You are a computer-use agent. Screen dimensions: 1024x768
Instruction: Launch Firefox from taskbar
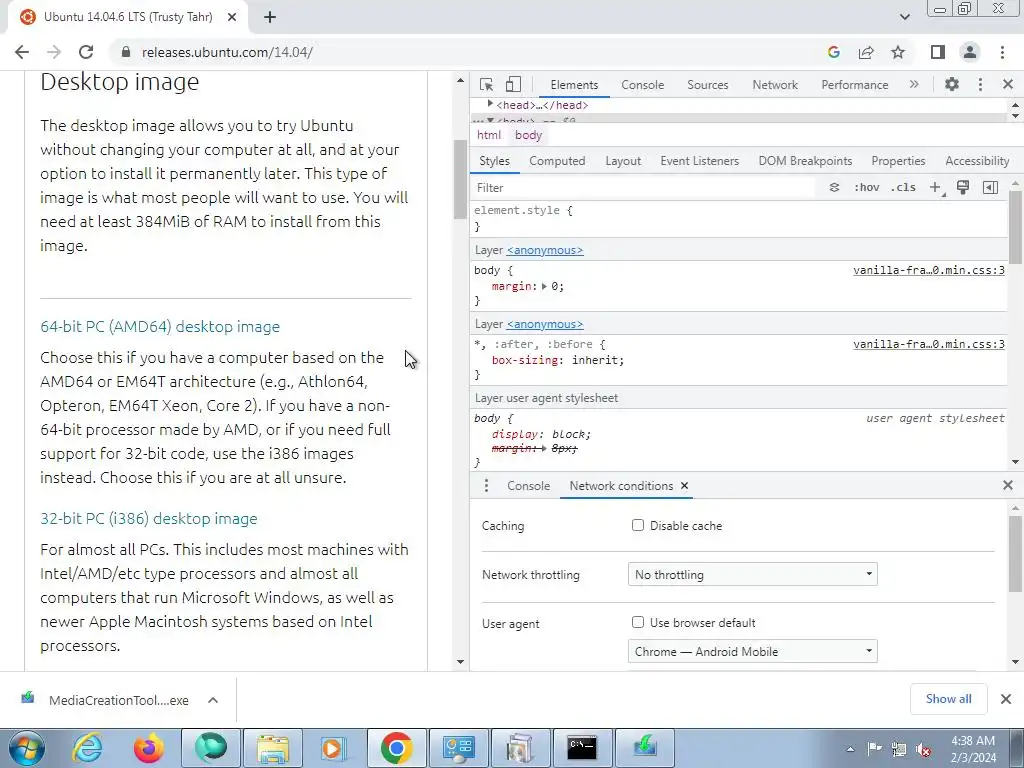click(148, 748)
